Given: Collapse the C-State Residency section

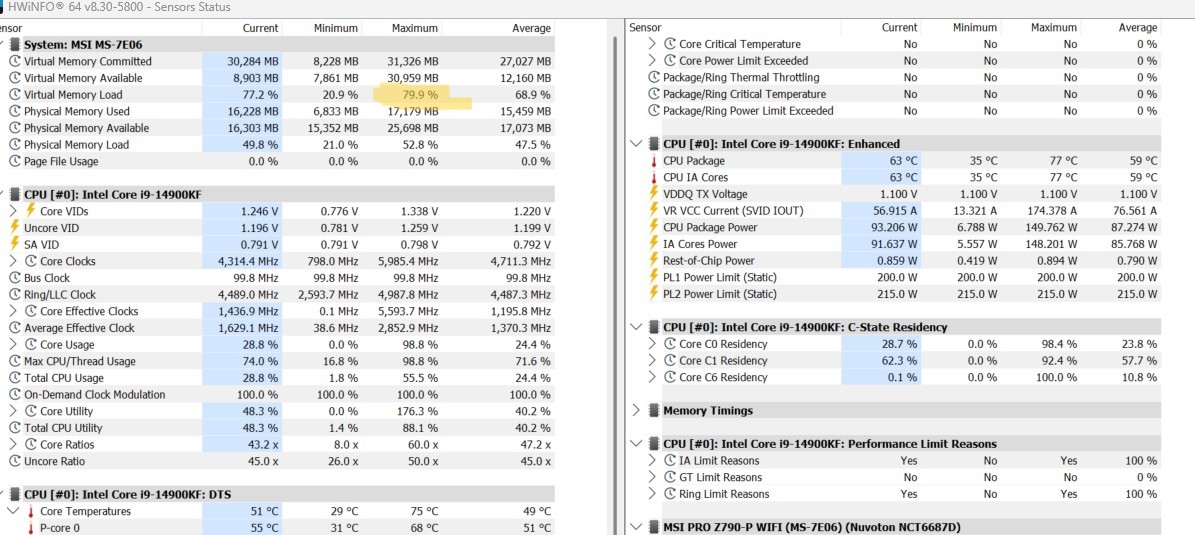Looking at the screenshot, I should pos(637,327).
